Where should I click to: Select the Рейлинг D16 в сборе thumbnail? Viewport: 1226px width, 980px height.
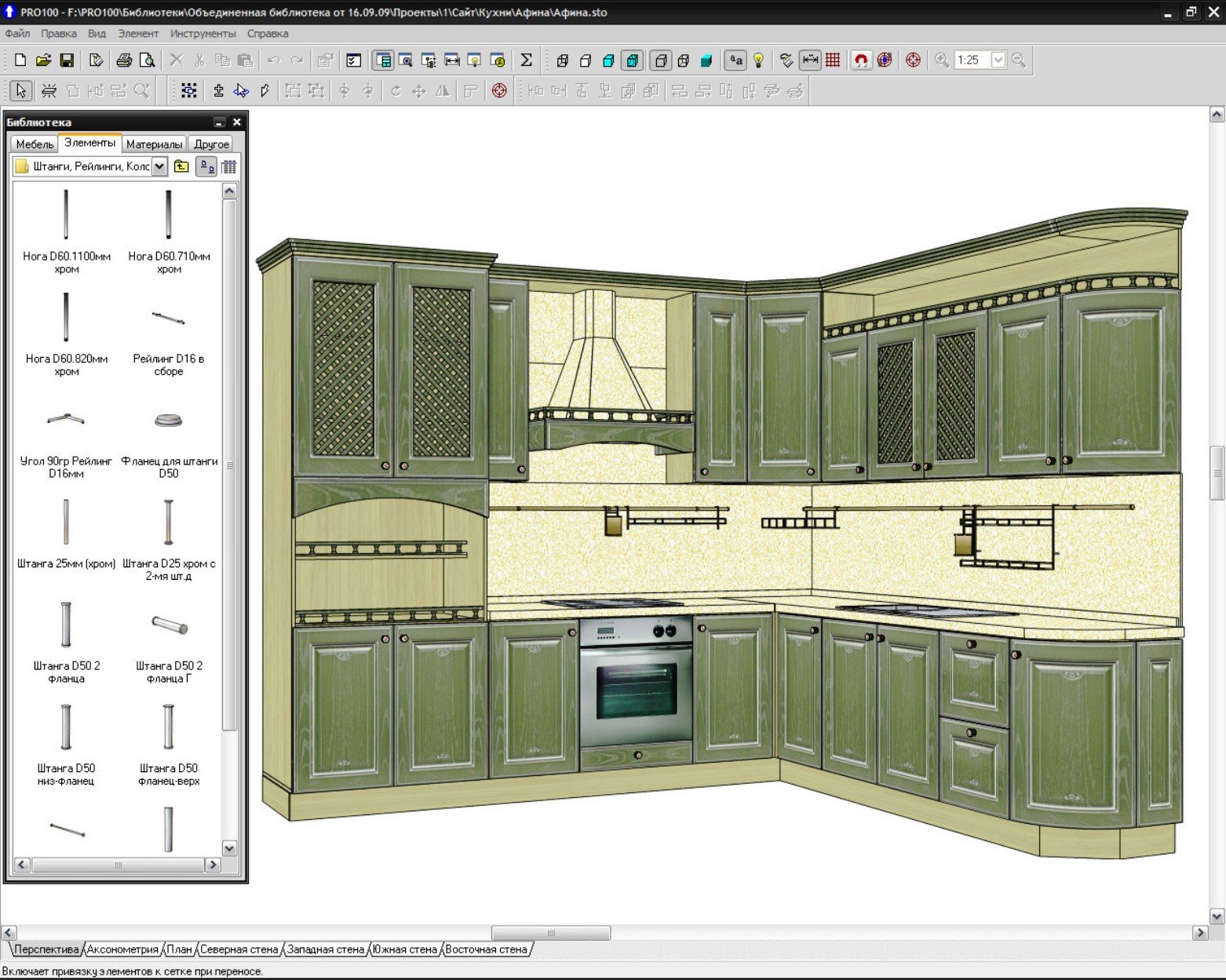169,319
